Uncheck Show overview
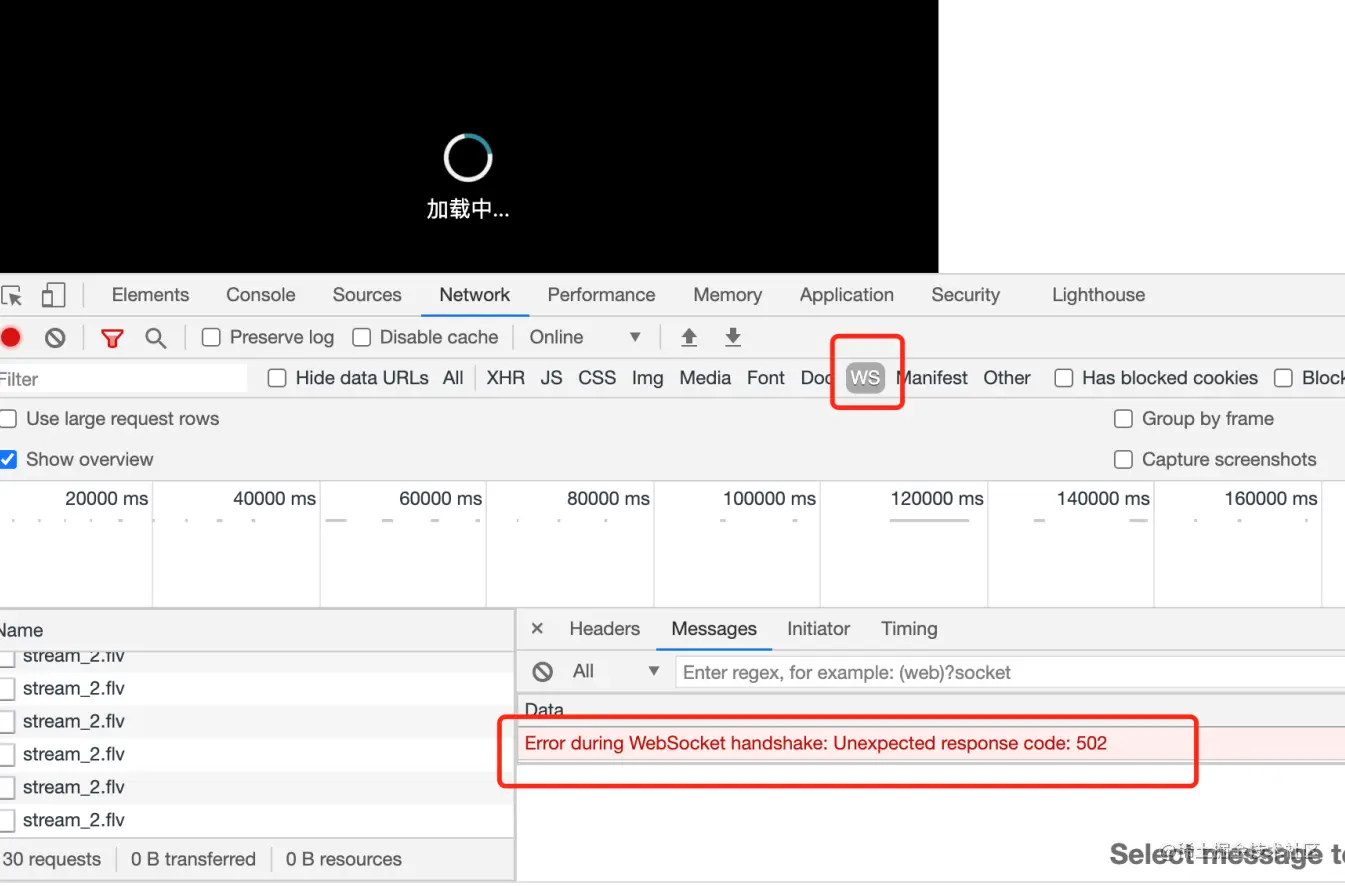This screenshot has height=886, width=1345. (8, 460)
